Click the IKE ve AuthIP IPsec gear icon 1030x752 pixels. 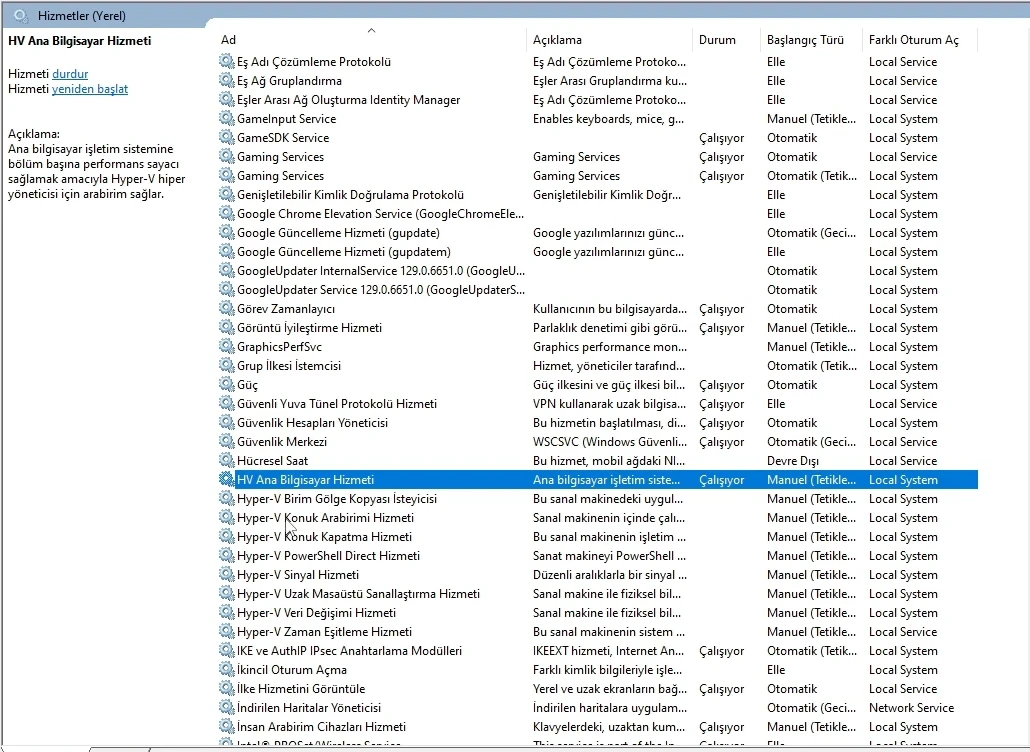[x=227, y=652]
